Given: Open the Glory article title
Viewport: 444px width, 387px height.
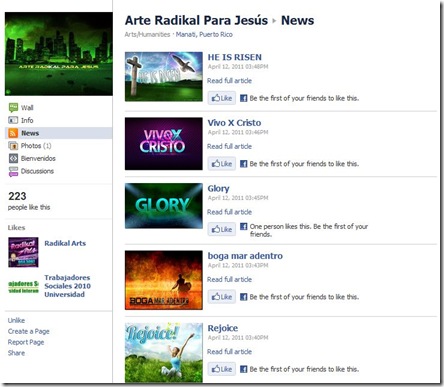Looking at the screenshot, I should (x=218, y=189).
